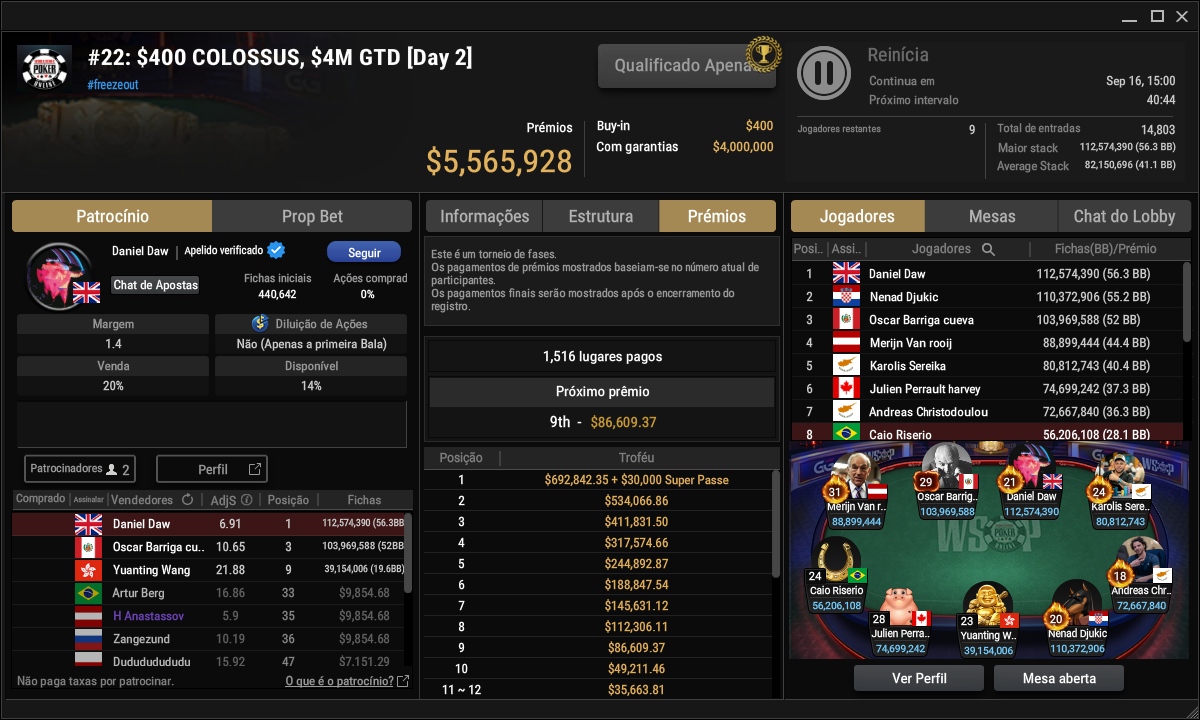1200x720 pixels.
Task: Click the Mesa aberta button
Action: (x=1059, y=678)
